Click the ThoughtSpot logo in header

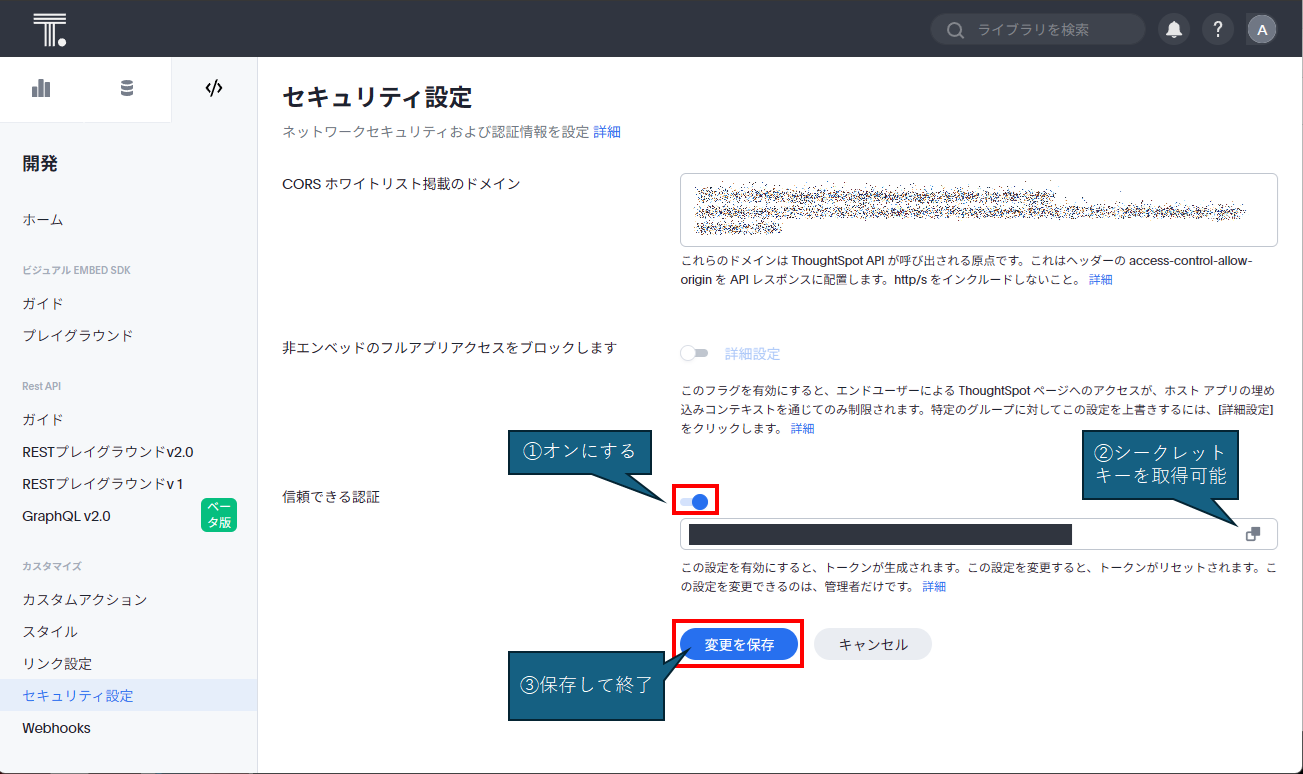(49, 29)
